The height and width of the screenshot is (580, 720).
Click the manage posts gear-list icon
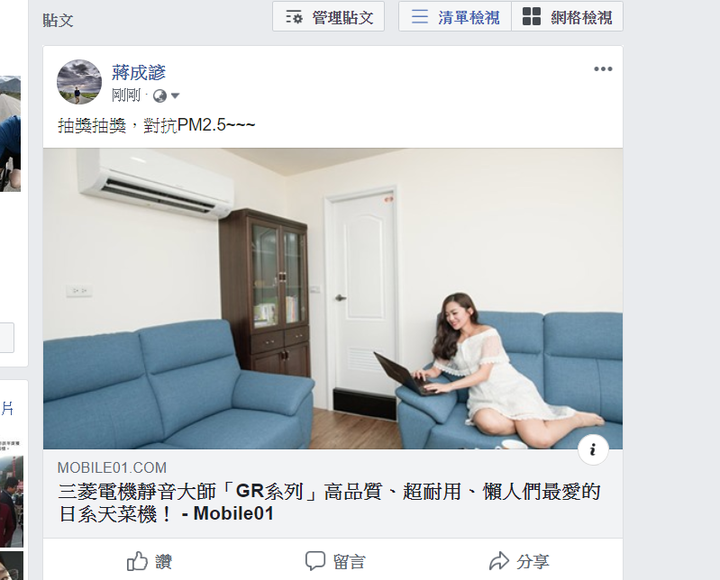tap(294, 17)
